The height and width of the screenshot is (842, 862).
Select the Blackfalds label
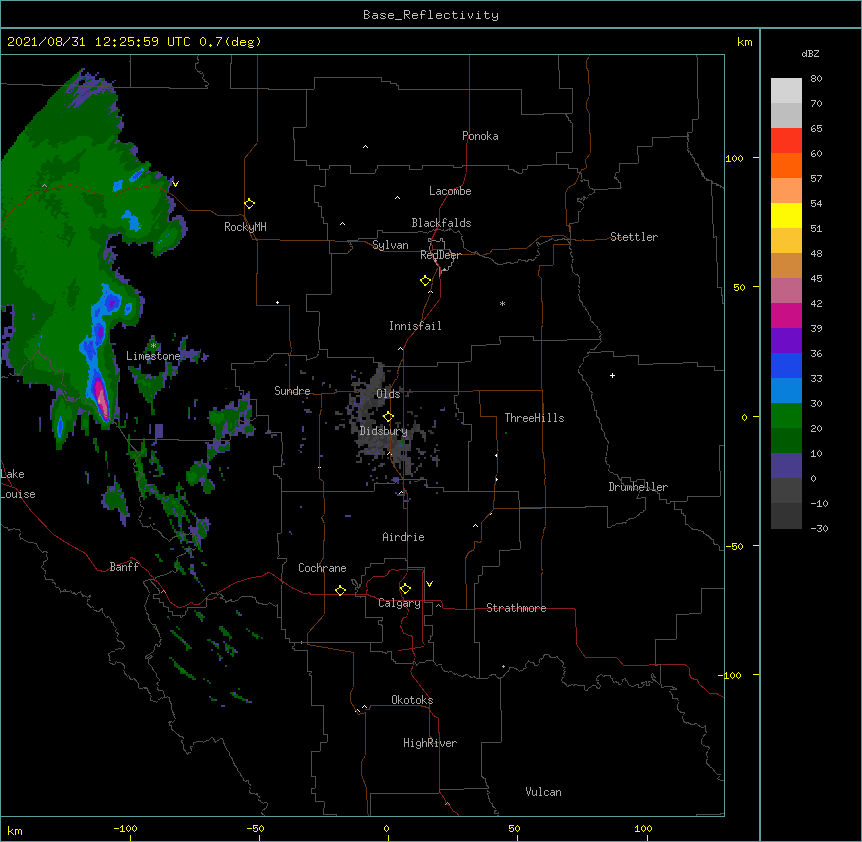[441, 223]
